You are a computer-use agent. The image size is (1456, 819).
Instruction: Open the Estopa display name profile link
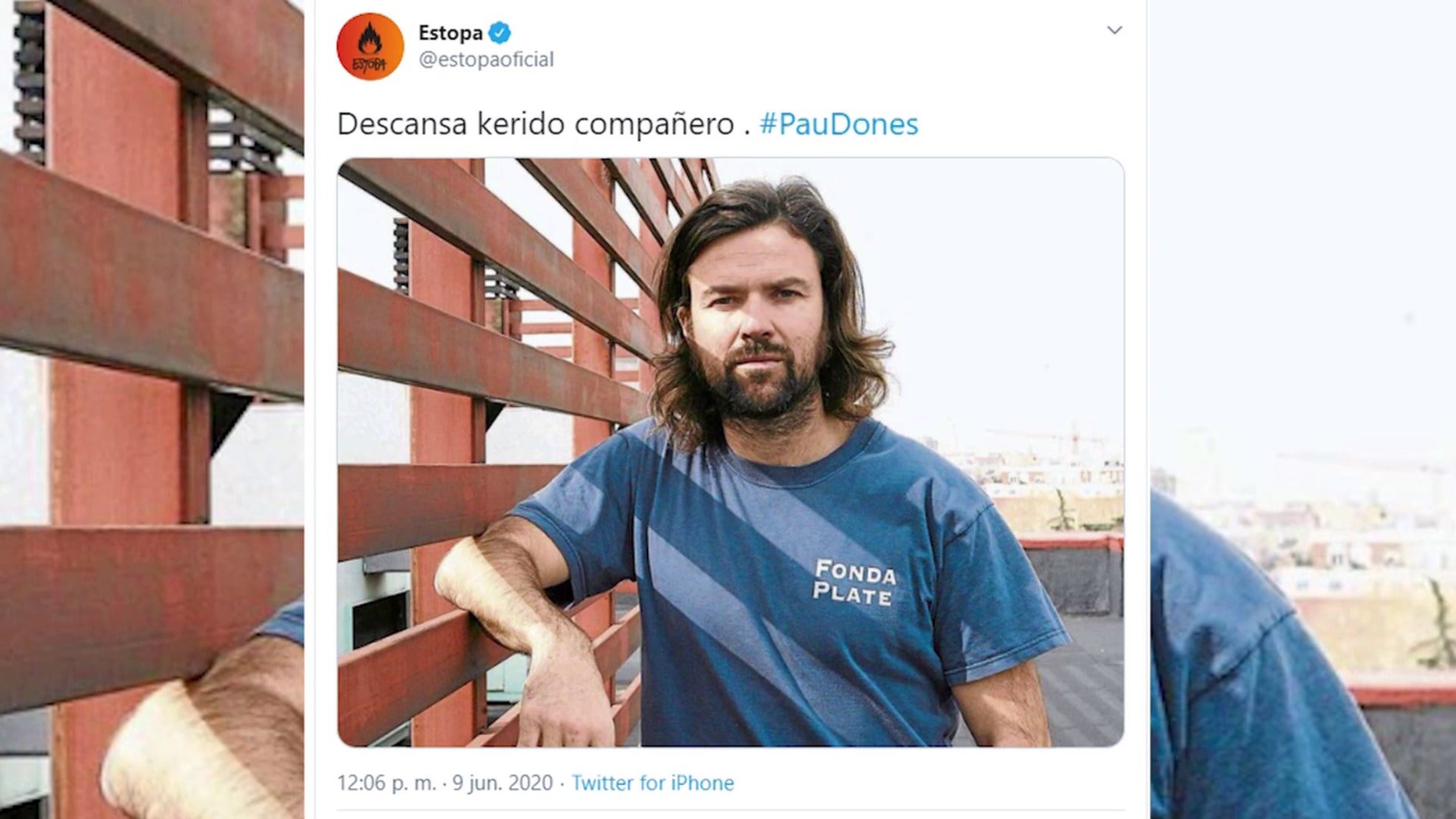[450, 33]
